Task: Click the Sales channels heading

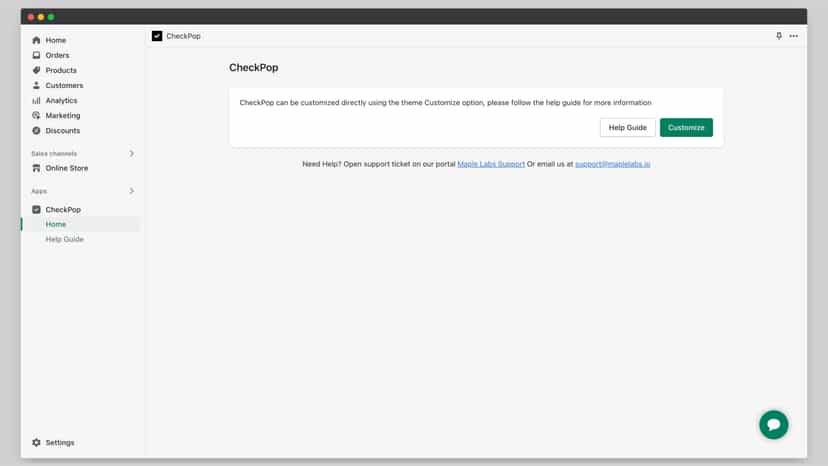Action: 54,153
